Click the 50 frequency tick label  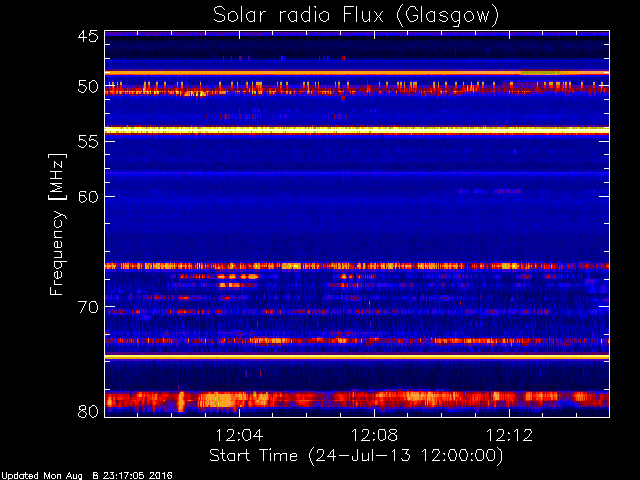[88, 87]
